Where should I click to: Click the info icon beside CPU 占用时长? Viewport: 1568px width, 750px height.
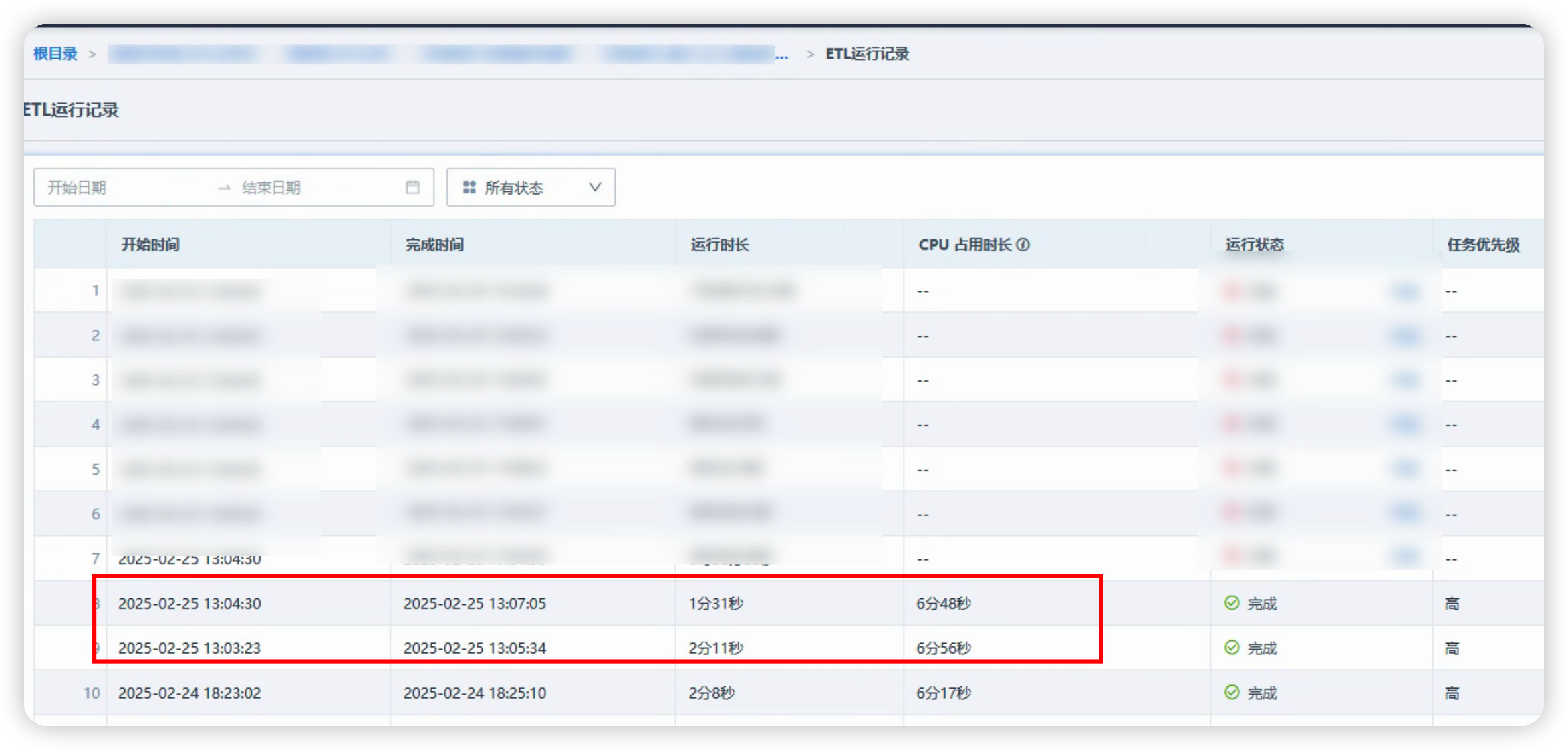point(1023,245)
